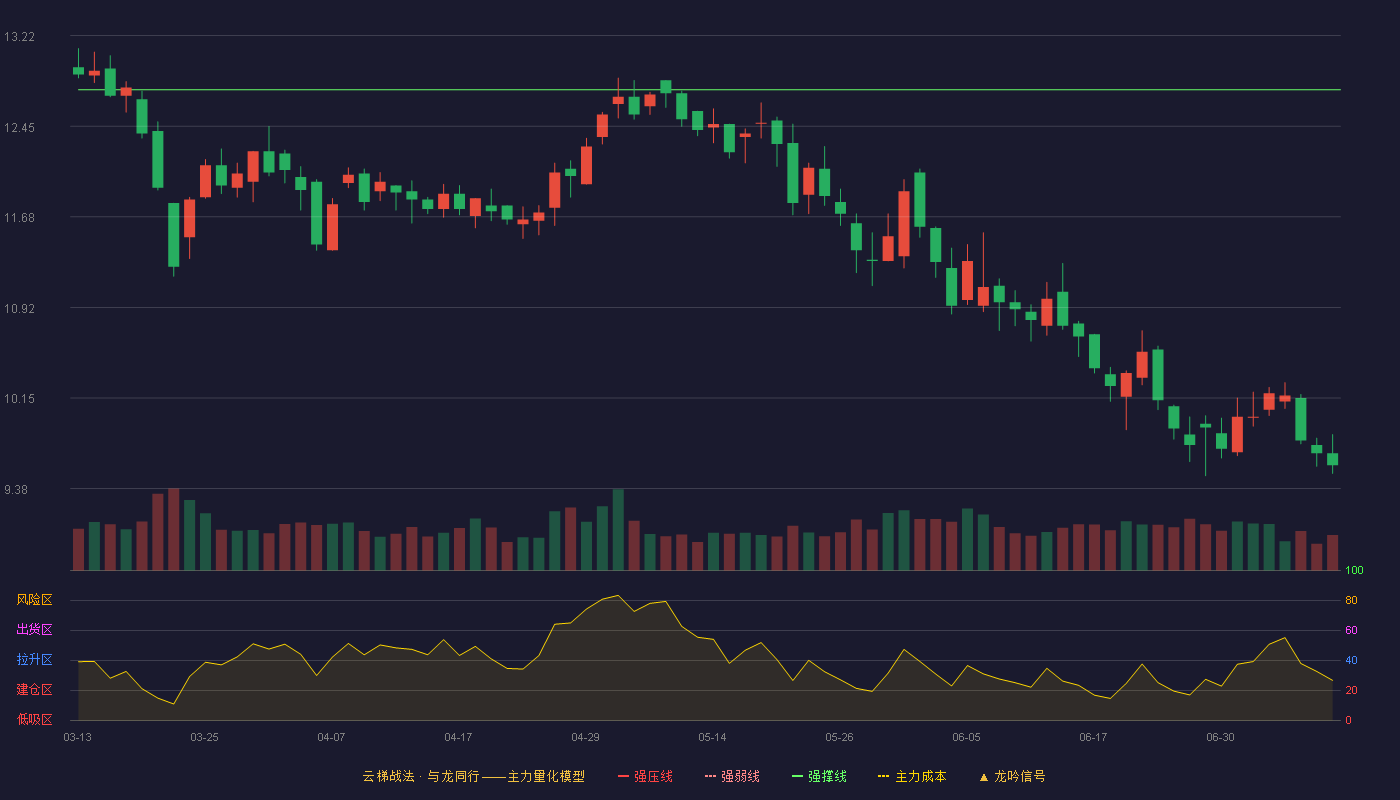Click the orange 80 indicator scale value
Image resolution: width=1400 pixels, height=800 pixels.
pyautogui.click(x=1351, y=601)
